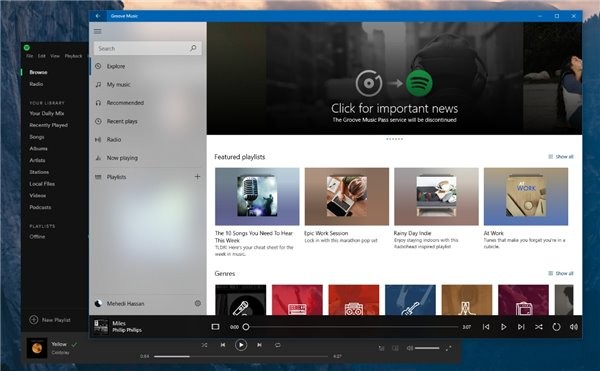Mute Spotify with the speaker icon
Viewport: 600px width, 371px height.
409,348
